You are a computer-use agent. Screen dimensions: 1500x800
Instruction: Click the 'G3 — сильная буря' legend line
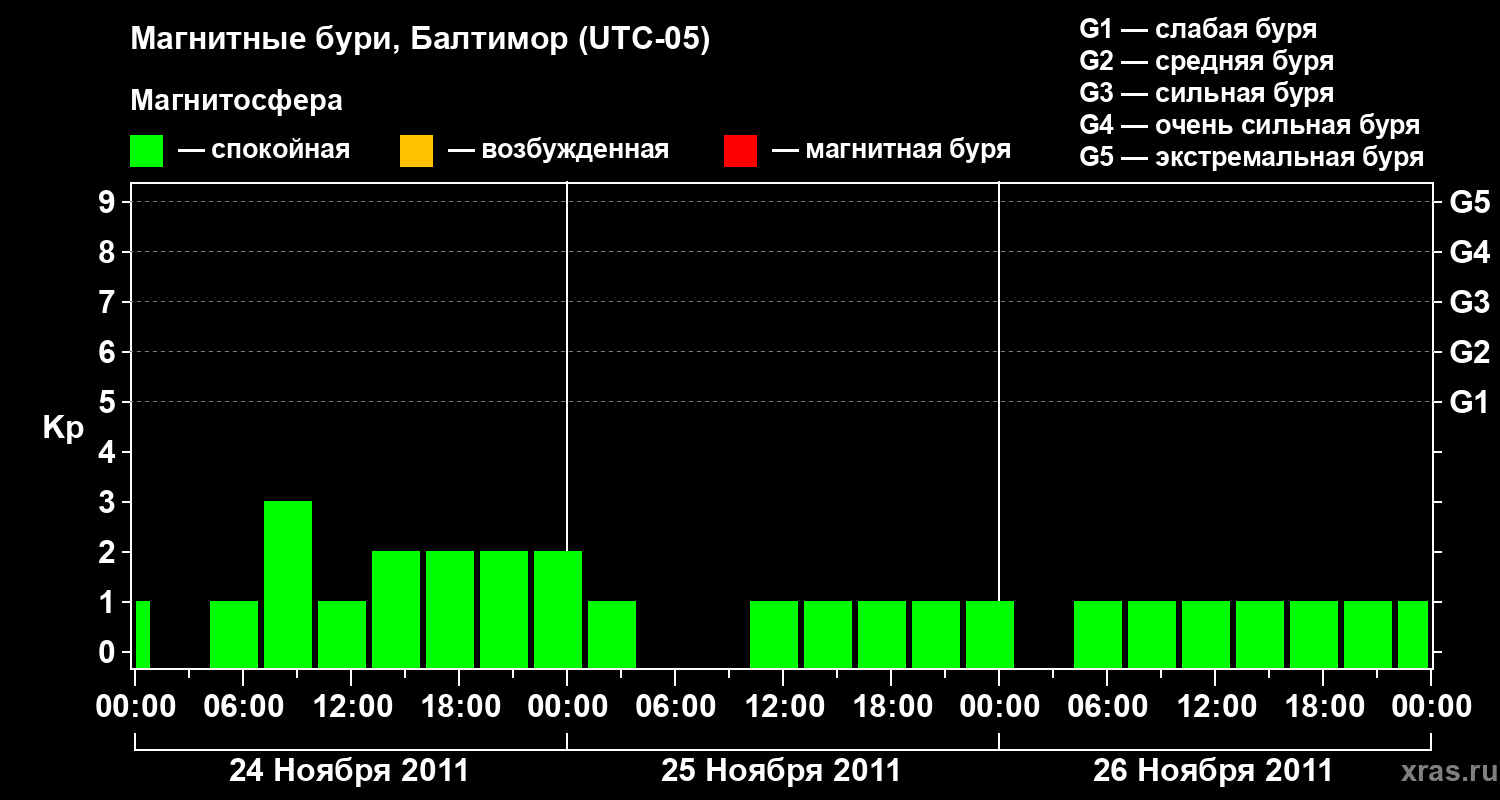(1206, 92)
